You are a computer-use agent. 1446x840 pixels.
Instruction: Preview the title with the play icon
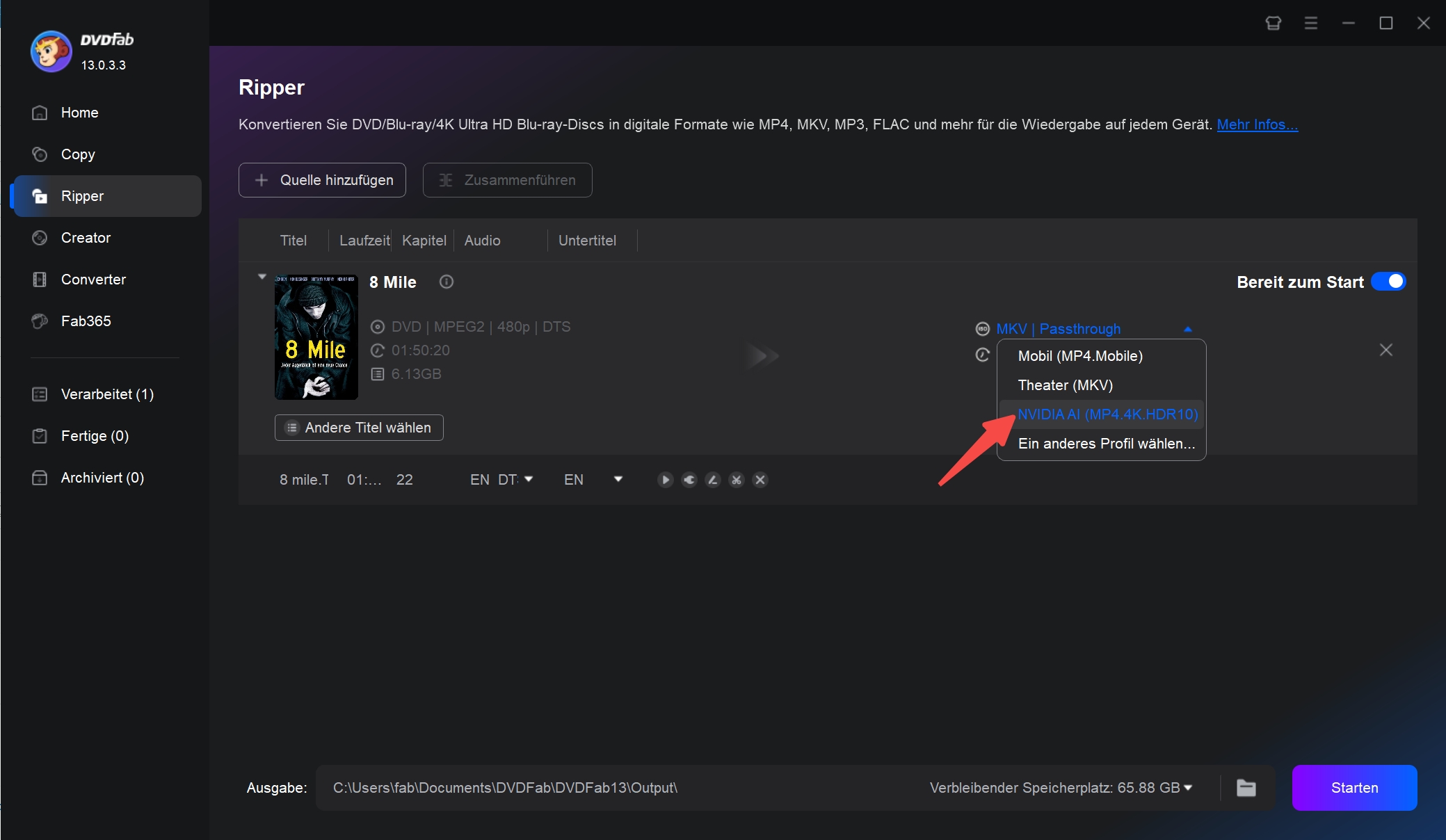click(x=666, y=480)
